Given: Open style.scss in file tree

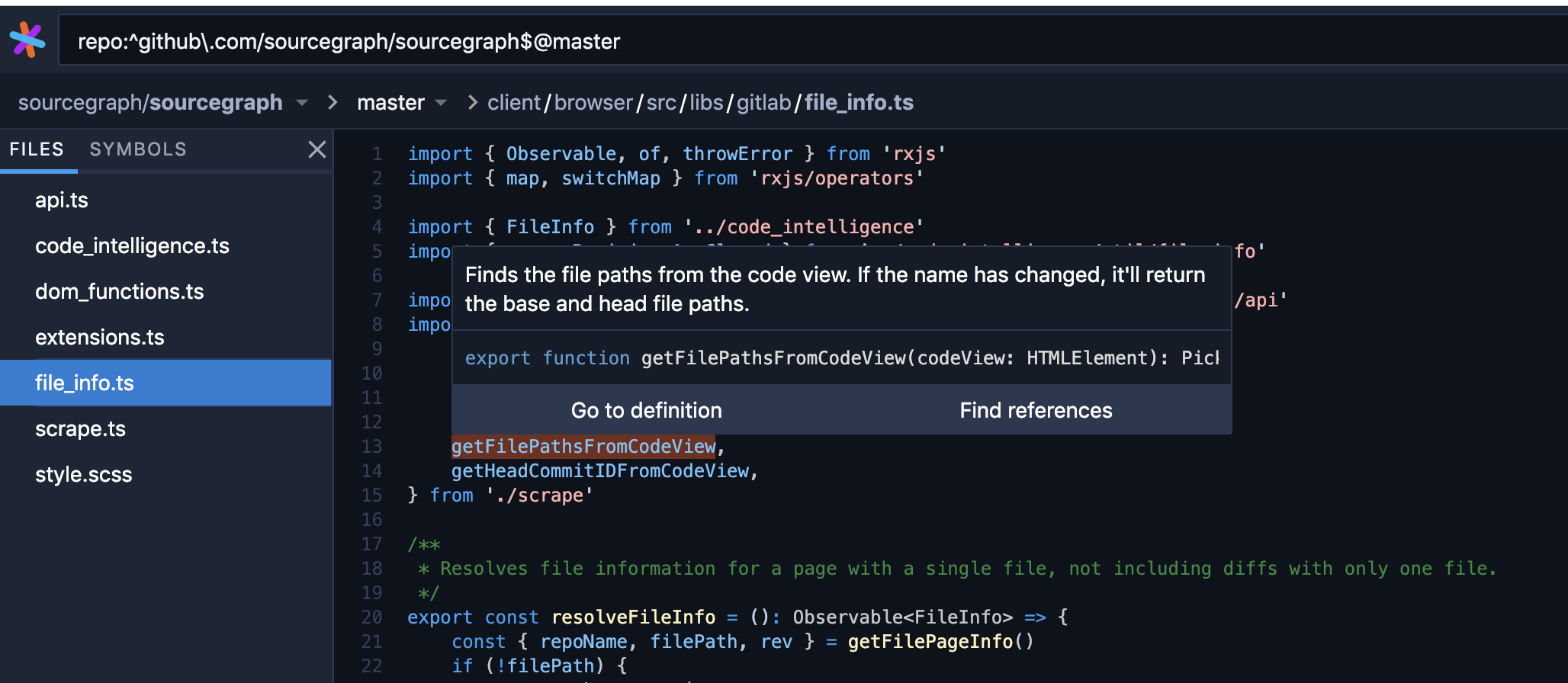Looking at the screenshot, I should pos(166,475).
